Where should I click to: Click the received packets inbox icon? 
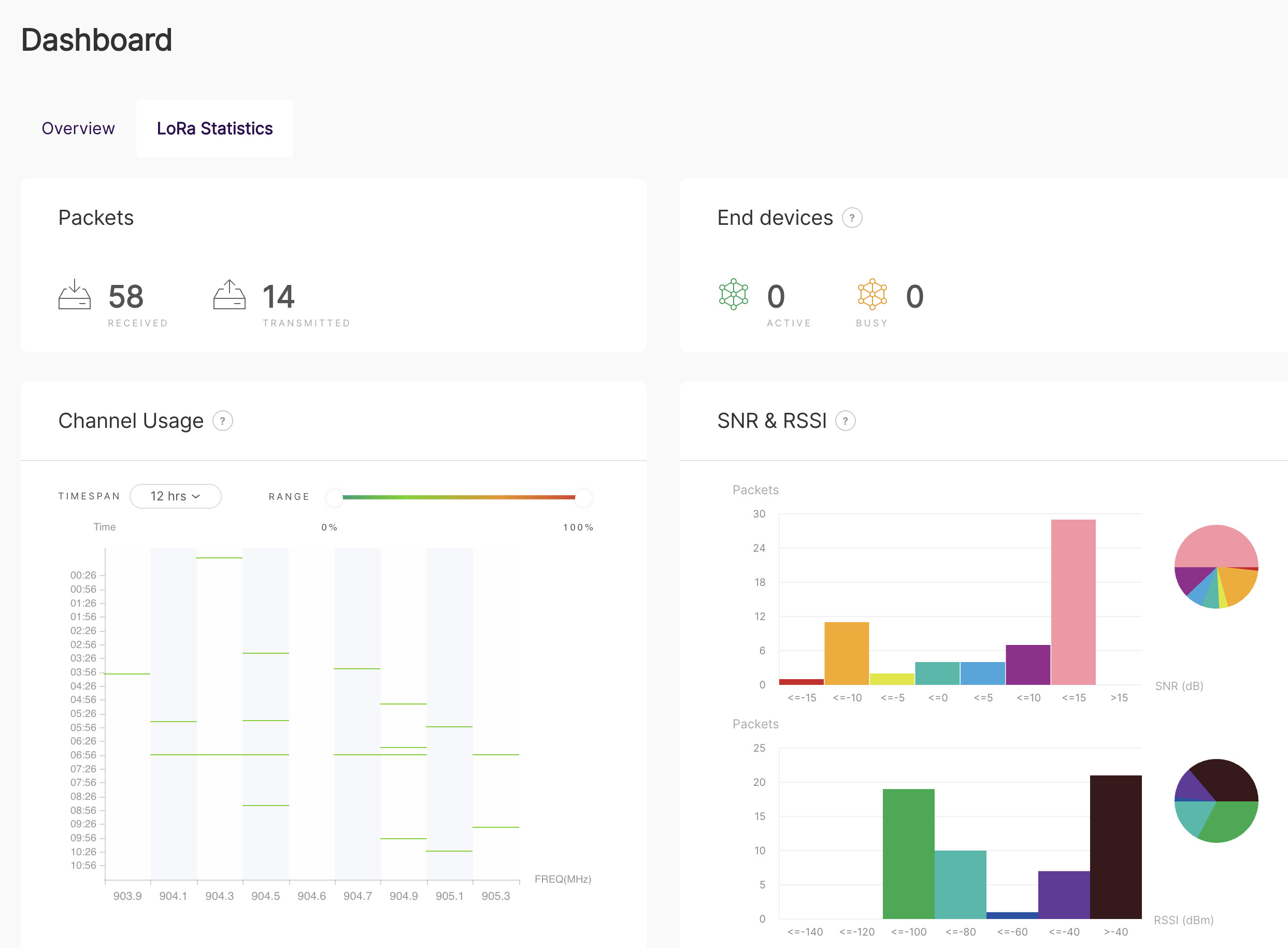pos(75,295)
